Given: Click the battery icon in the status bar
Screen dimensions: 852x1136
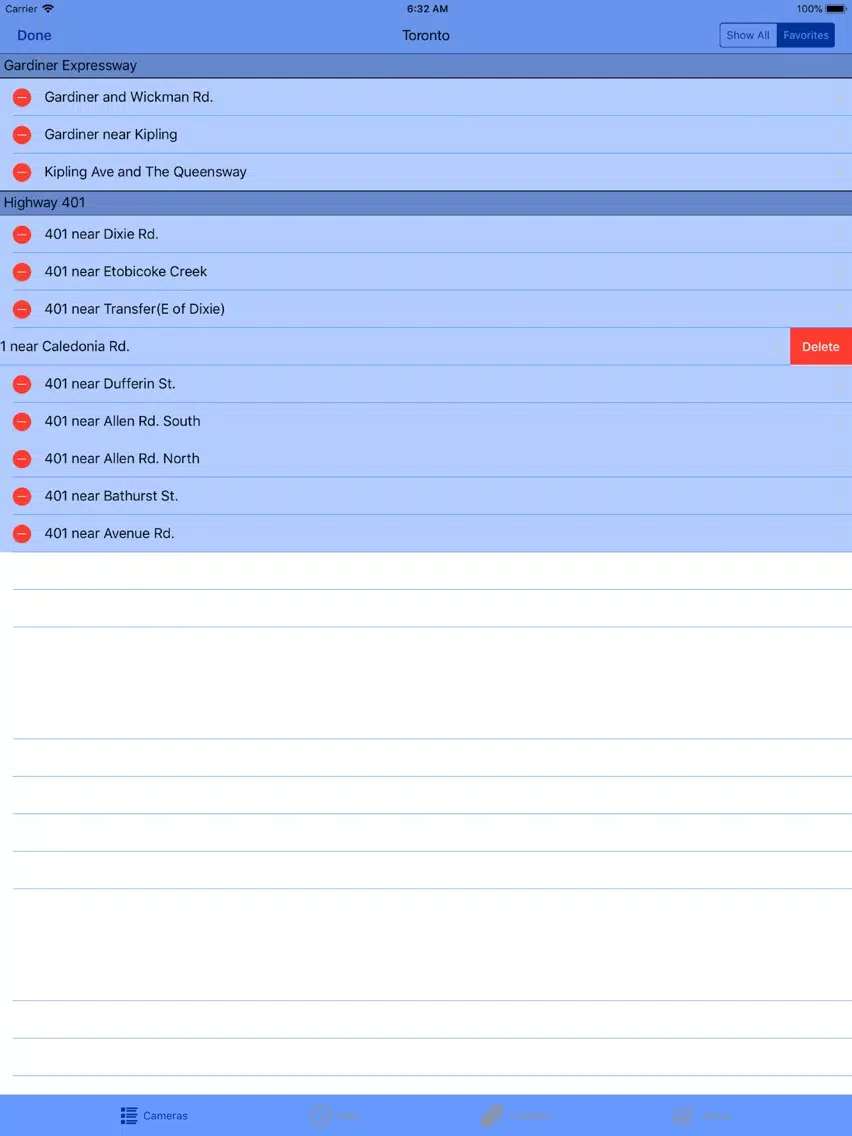Looking at the screenshot, I should tap(835, 9).
